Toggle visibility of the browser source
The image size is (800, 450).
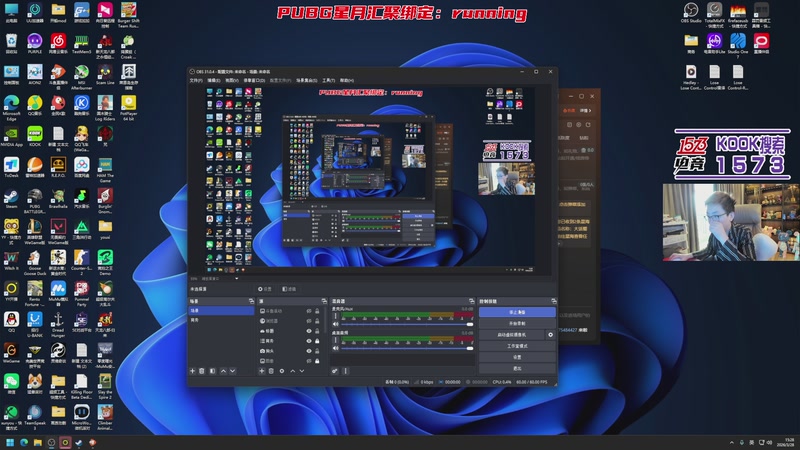click(x=309, y=321)
